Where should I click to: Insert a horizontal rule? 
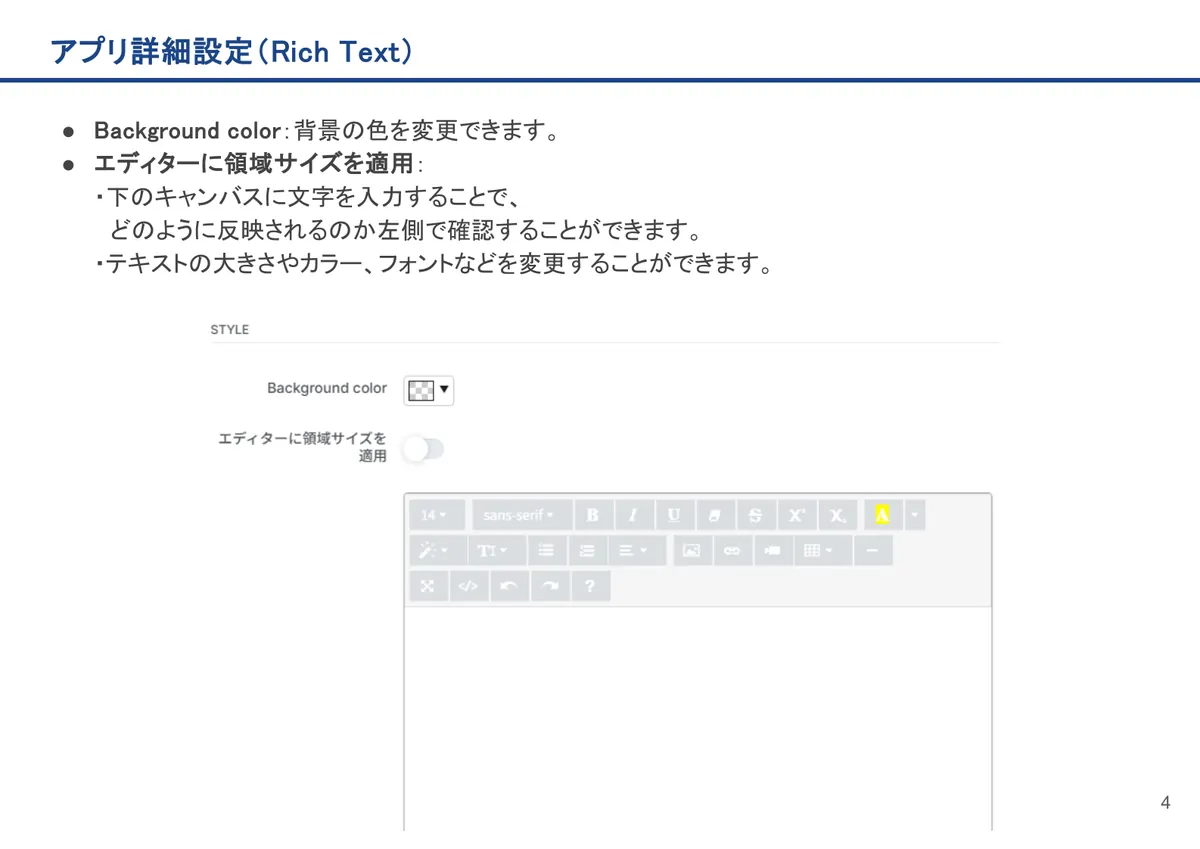(873, 550)
